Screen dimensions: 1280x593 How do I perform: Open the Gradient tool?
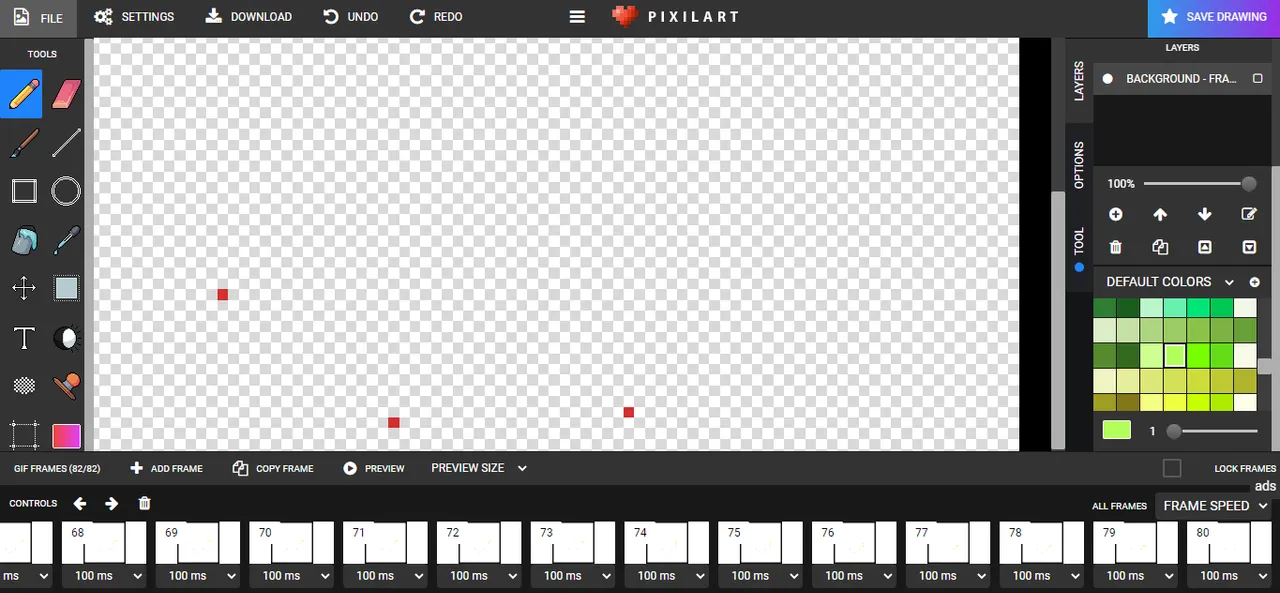click(66, 435)
